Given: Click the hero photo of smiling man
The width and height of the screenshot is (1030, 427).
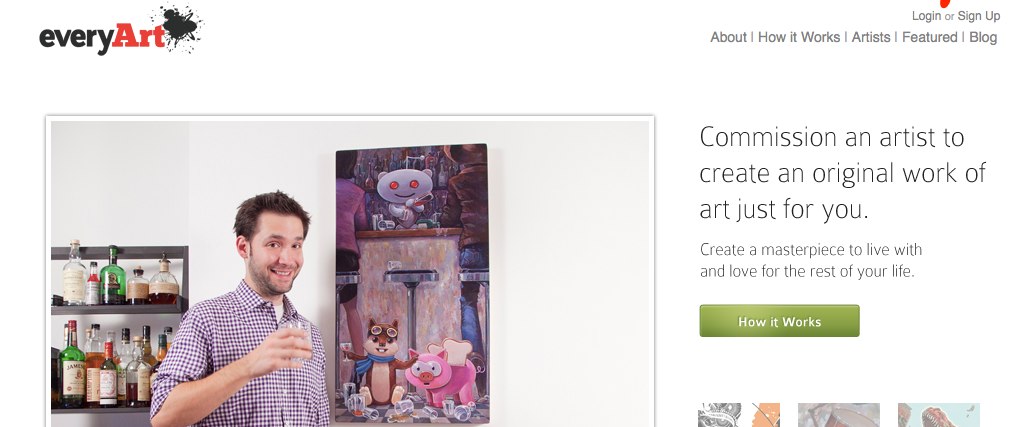Looking at the screenshot, I should pyautogui.click(x=350, y=273).
